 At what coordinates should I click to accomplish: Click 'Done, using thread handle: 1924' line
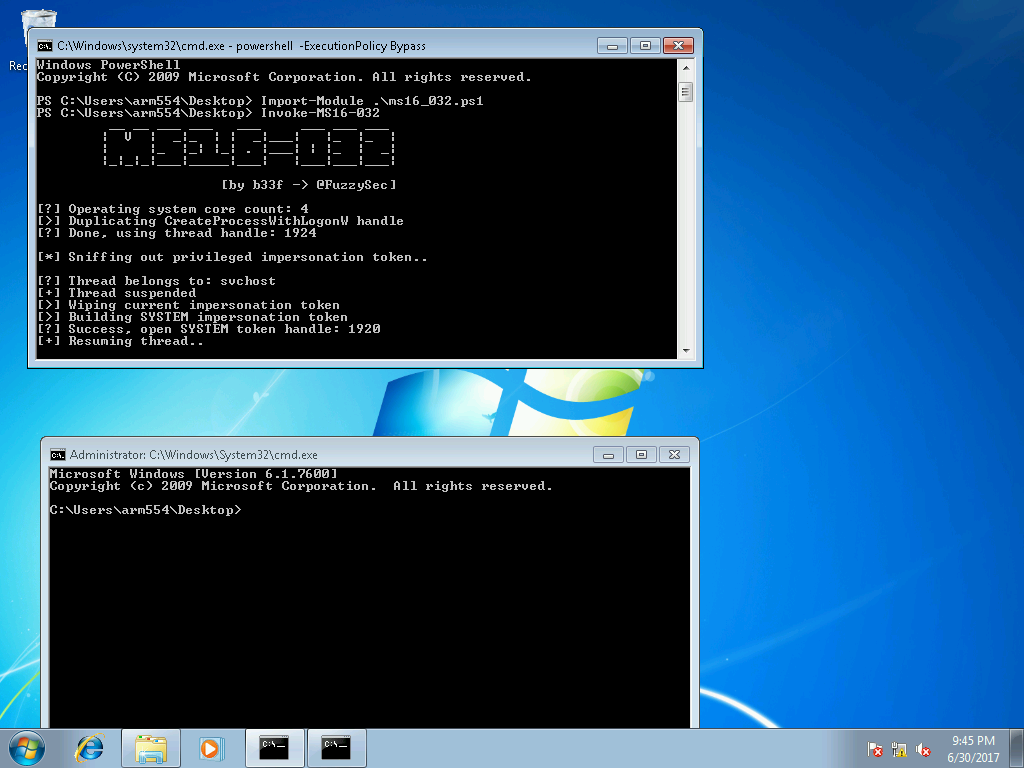pos(177,233)
